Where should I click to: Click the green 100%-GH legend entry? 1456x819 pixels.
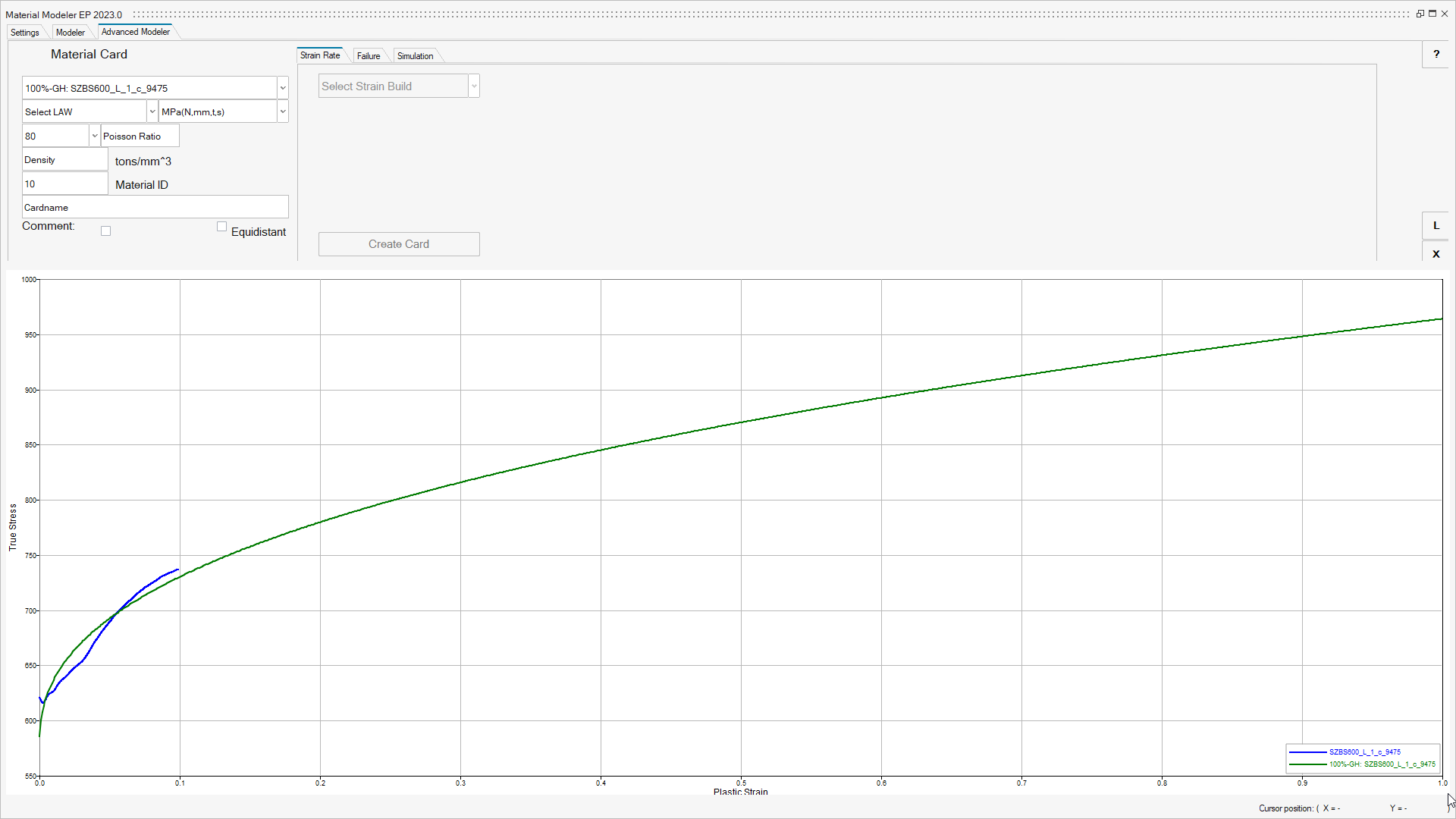coord(1381,764)
